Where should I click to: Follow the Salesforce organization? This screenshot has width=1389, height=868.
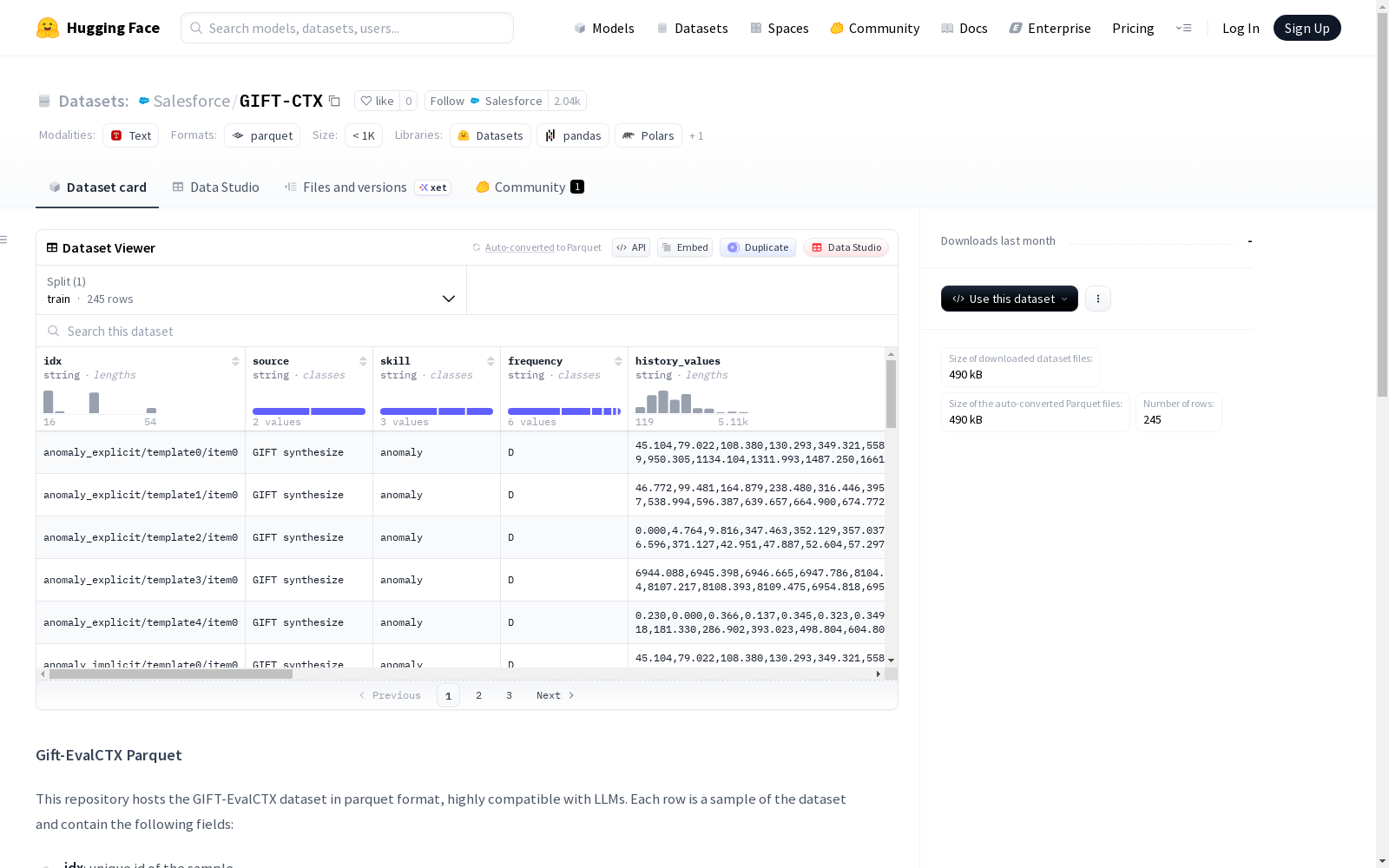coord(486,101)
